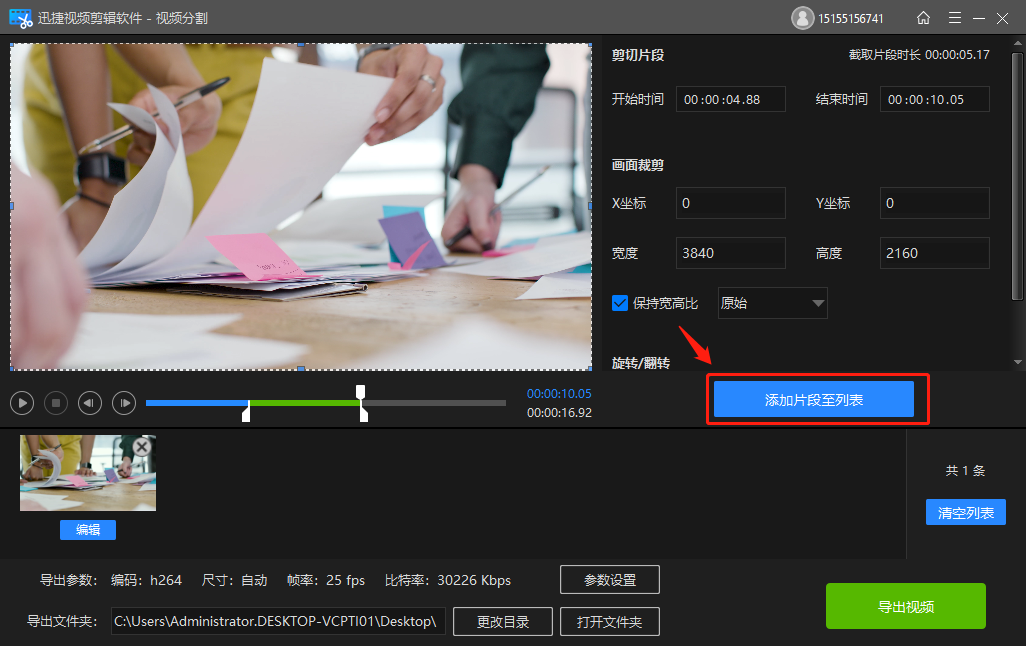This screenshot has height=646, width=1026.
Task: Click the user account avatar
Action: click(802, 18)
